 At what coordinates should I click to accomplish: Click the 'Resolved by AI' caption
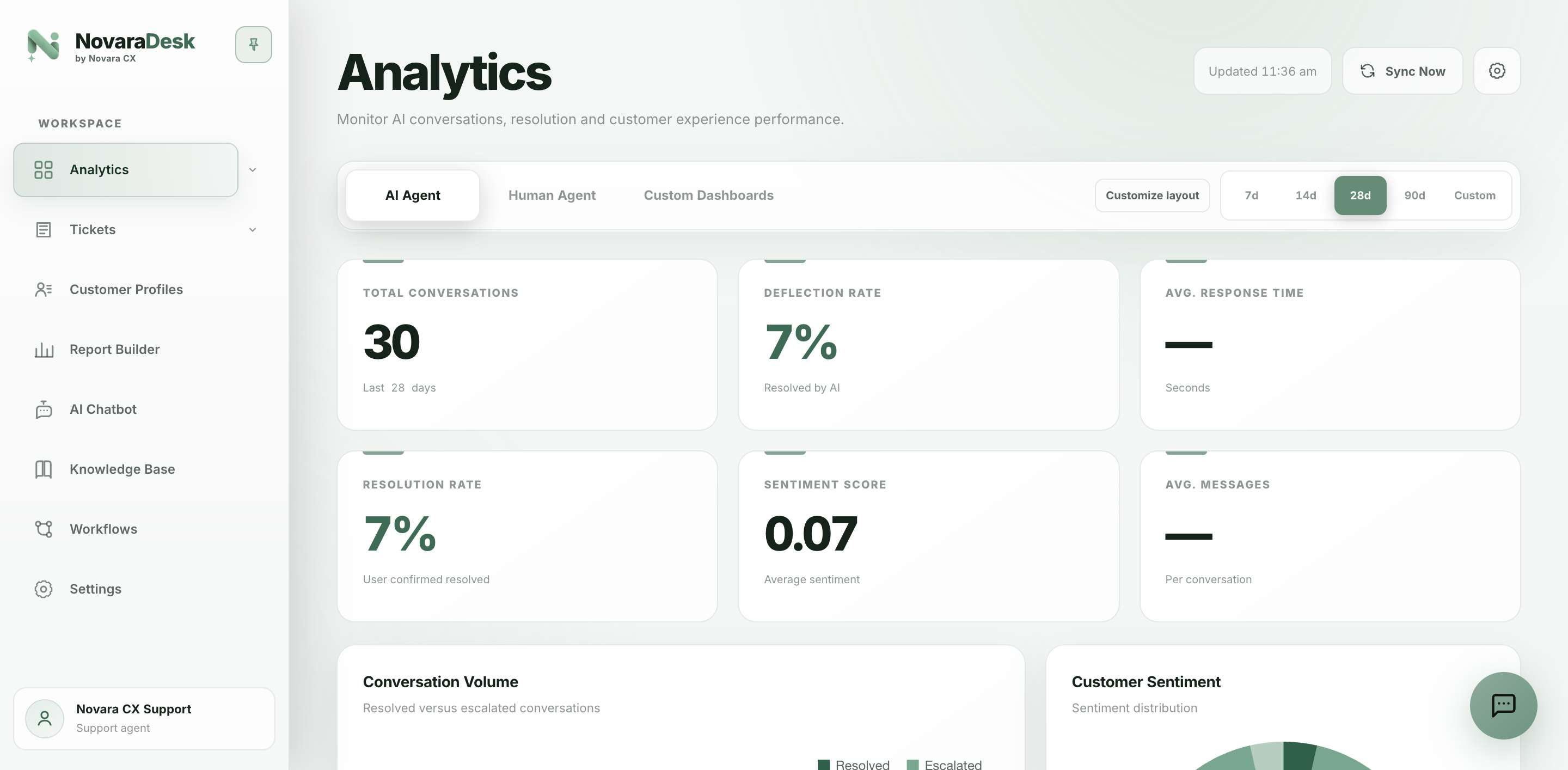pyautogui.click(x=801, y=388)
